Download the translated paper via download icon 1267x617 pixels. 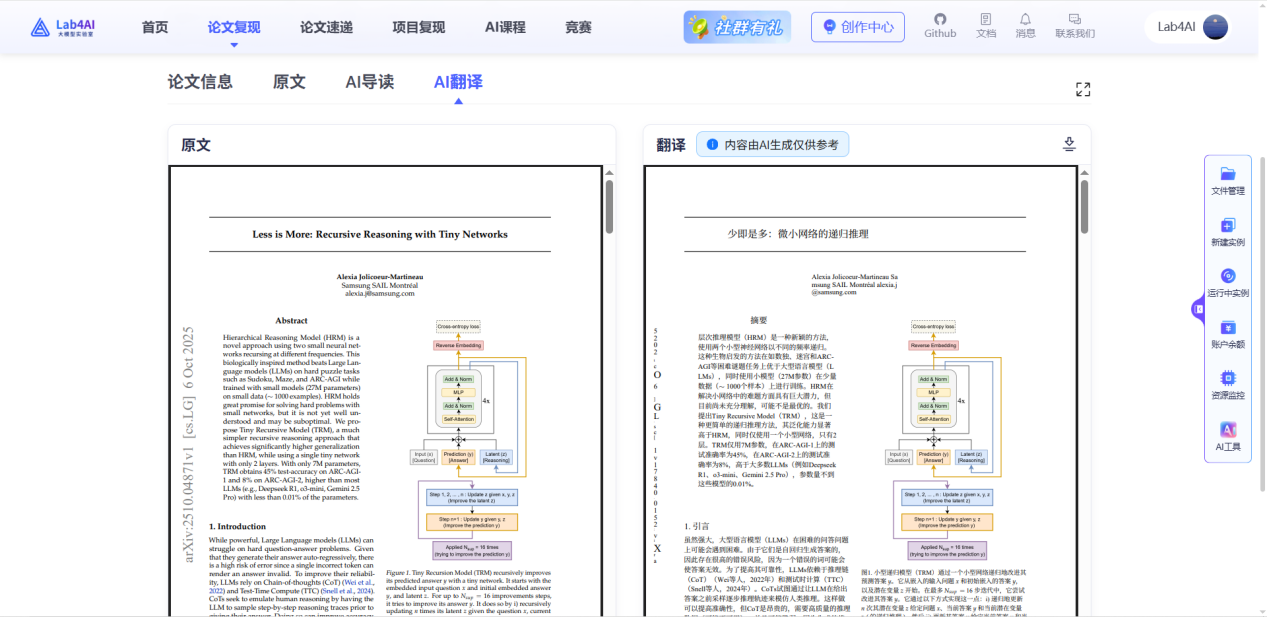pos(1068,143)
